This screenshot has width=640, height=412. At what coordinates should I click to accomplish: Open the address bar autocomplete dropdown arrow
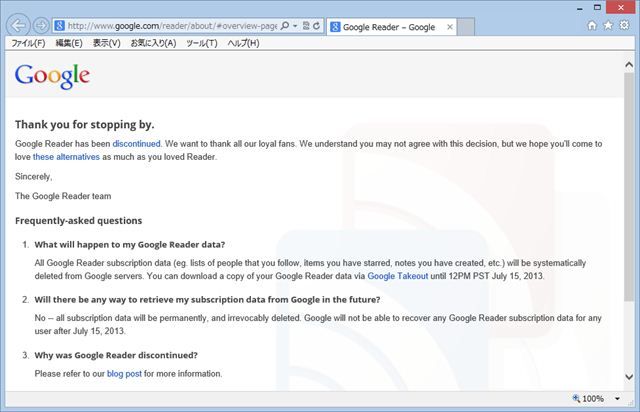[x=295, y=26]
